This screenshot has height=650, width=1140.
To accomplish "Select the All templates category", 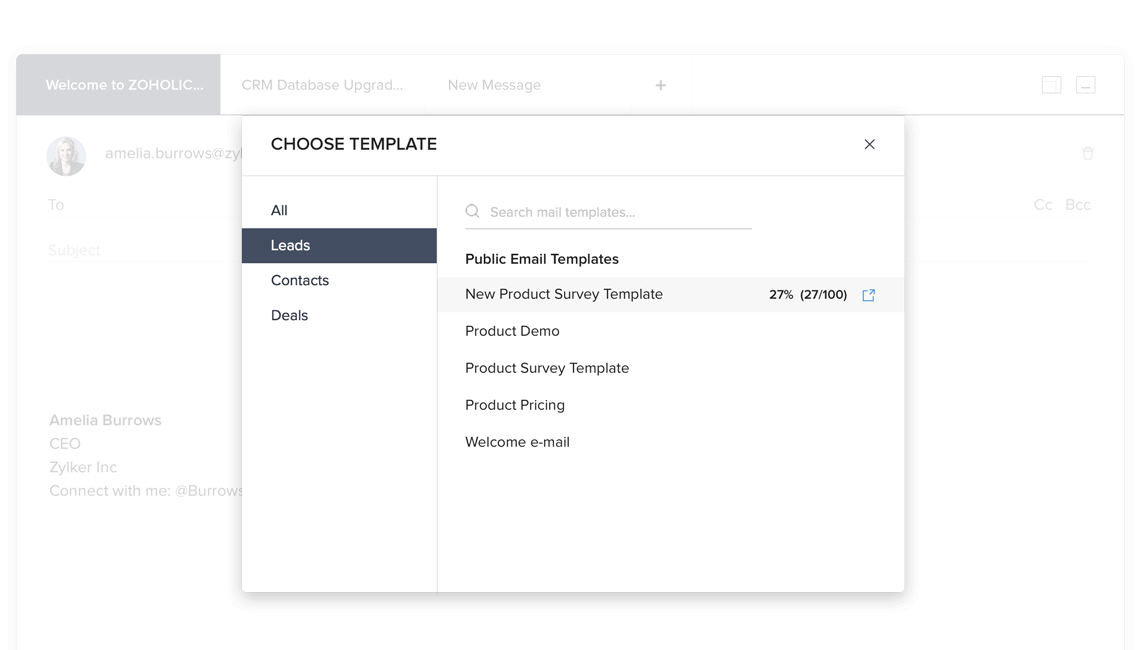I will [x=279, y=210].
